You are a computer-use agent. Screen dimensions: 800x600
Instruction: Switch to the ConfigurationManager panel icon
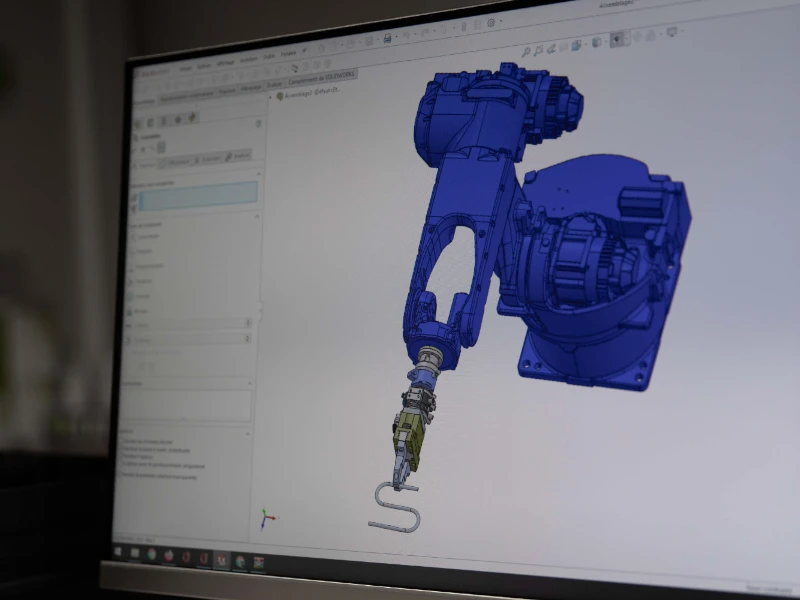tap(164, 121)
